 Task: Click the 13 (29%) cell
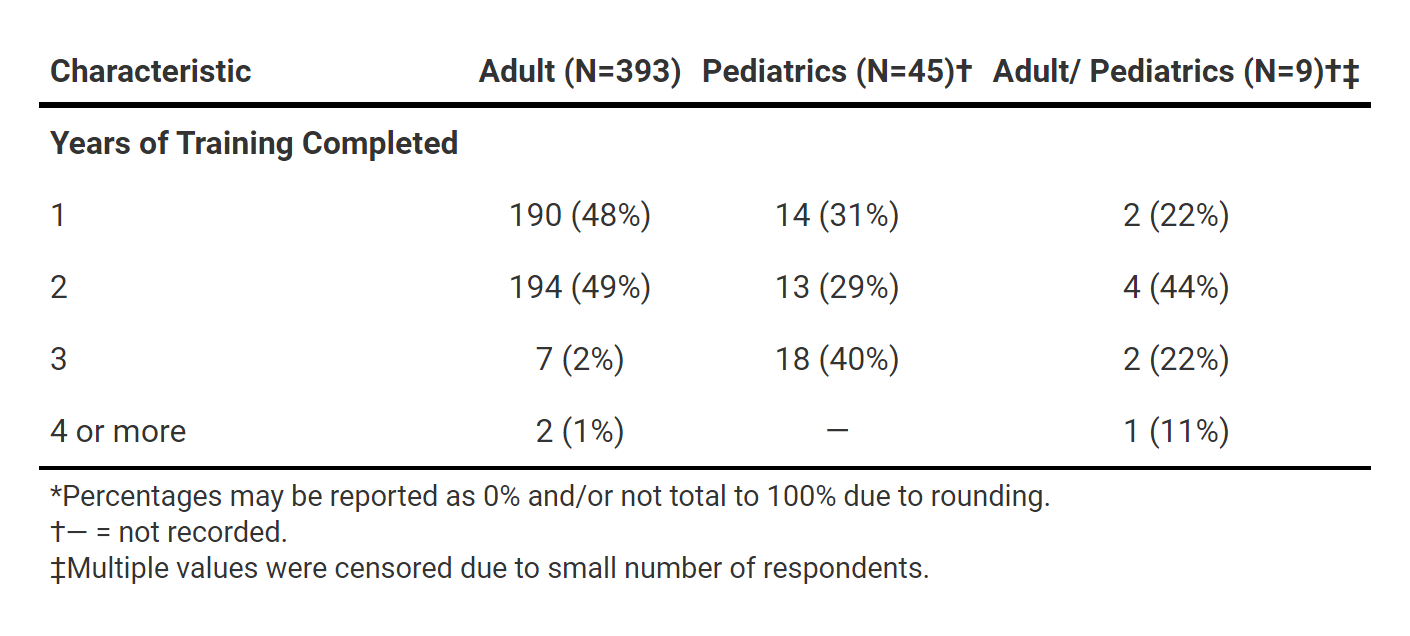pyautogui.click(x=837, y=287)
